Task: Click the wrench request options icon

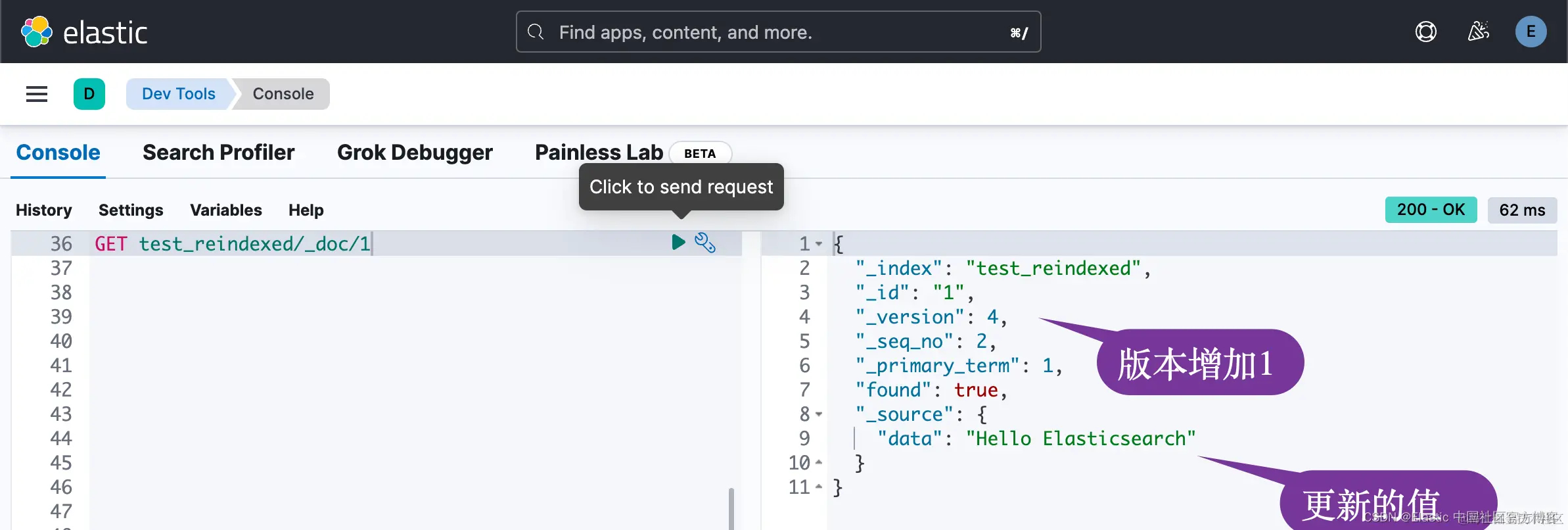Action: coord(705,243)
